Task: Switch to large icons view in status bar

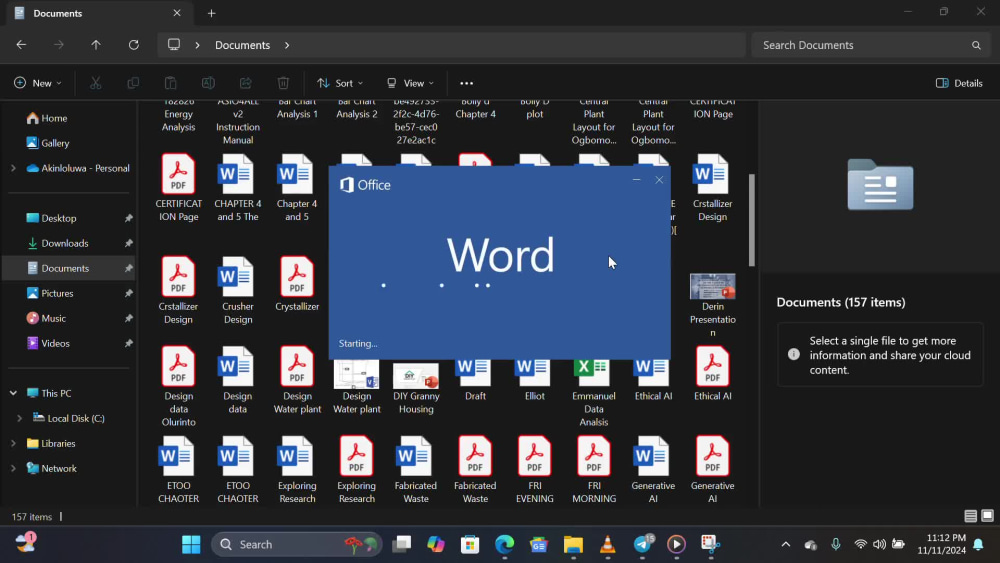Action: 987,516
